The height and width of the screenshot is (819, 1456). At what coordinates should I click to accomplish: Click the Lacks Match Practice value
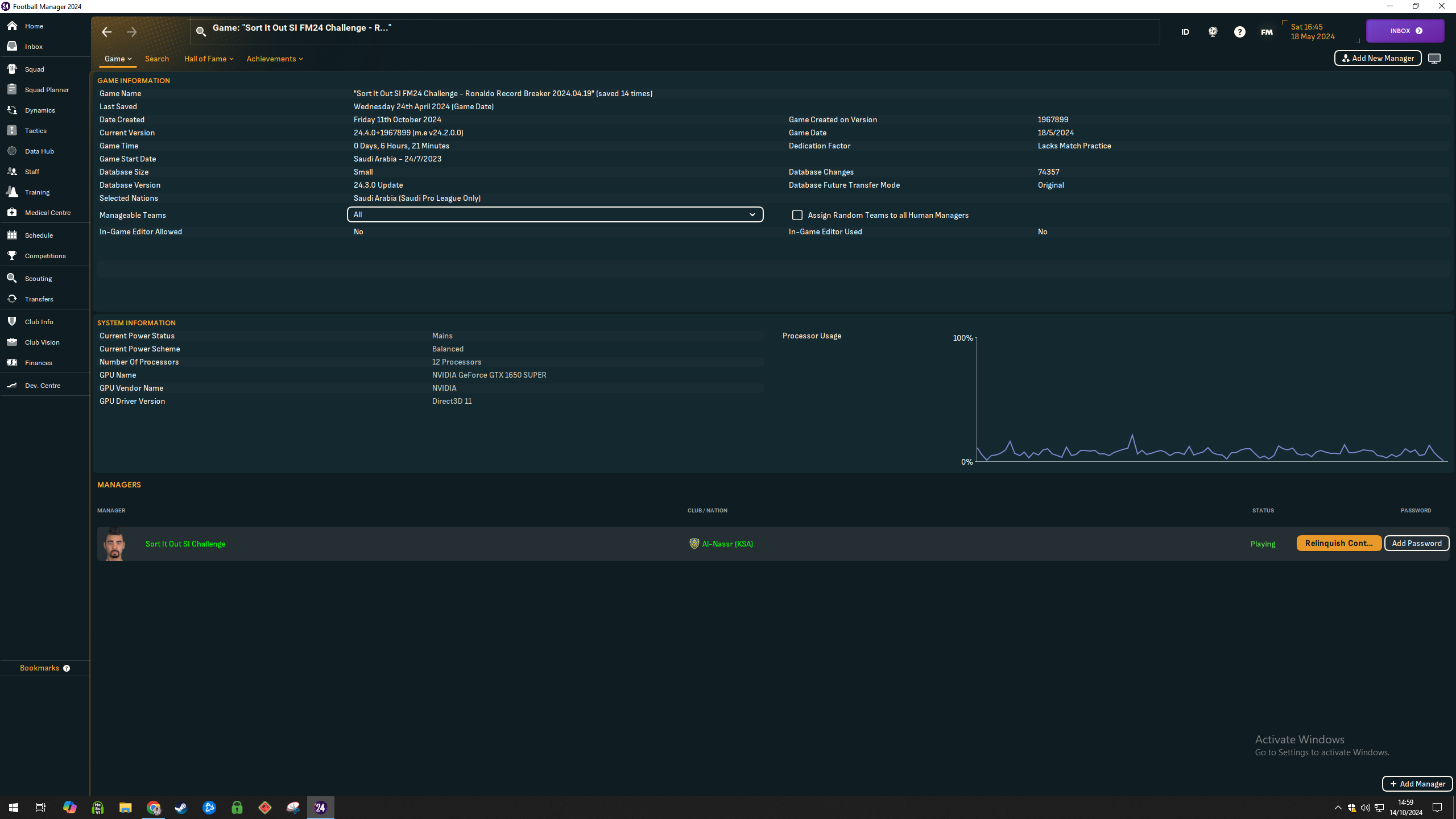1074,146
